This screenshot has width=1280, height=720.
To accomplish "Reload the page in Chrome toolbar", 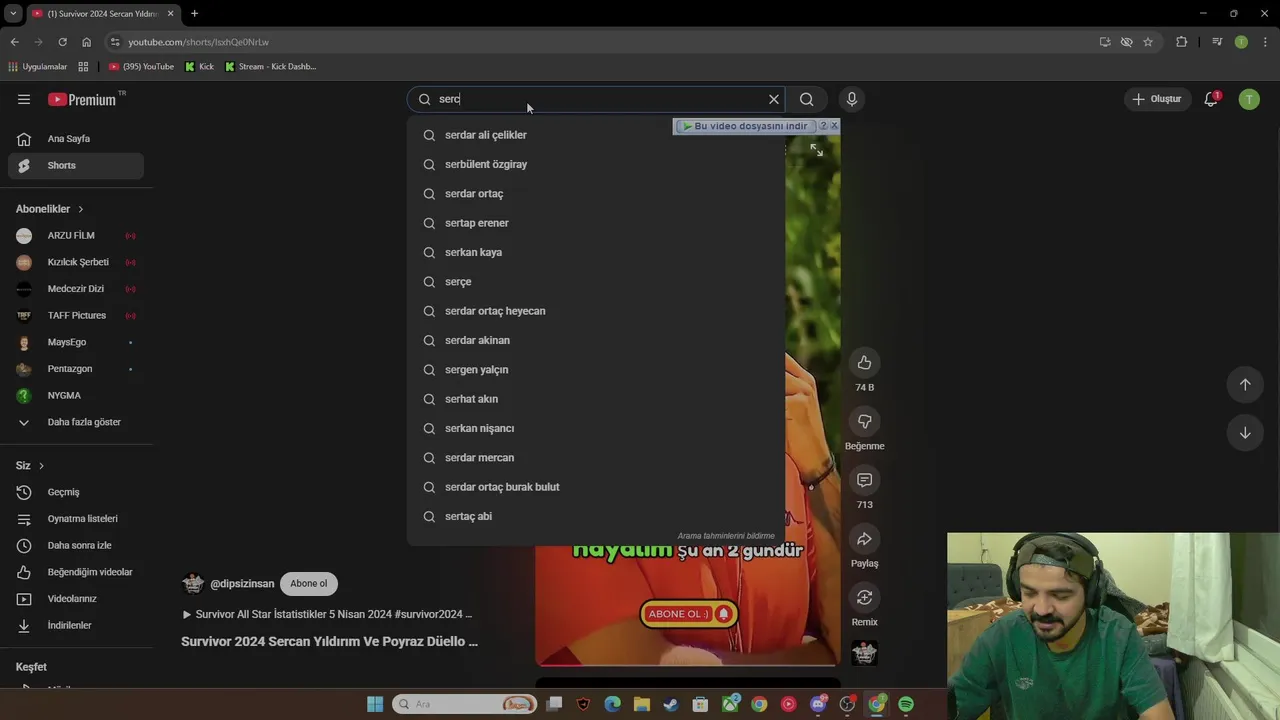I will click(x=62, y=42).
